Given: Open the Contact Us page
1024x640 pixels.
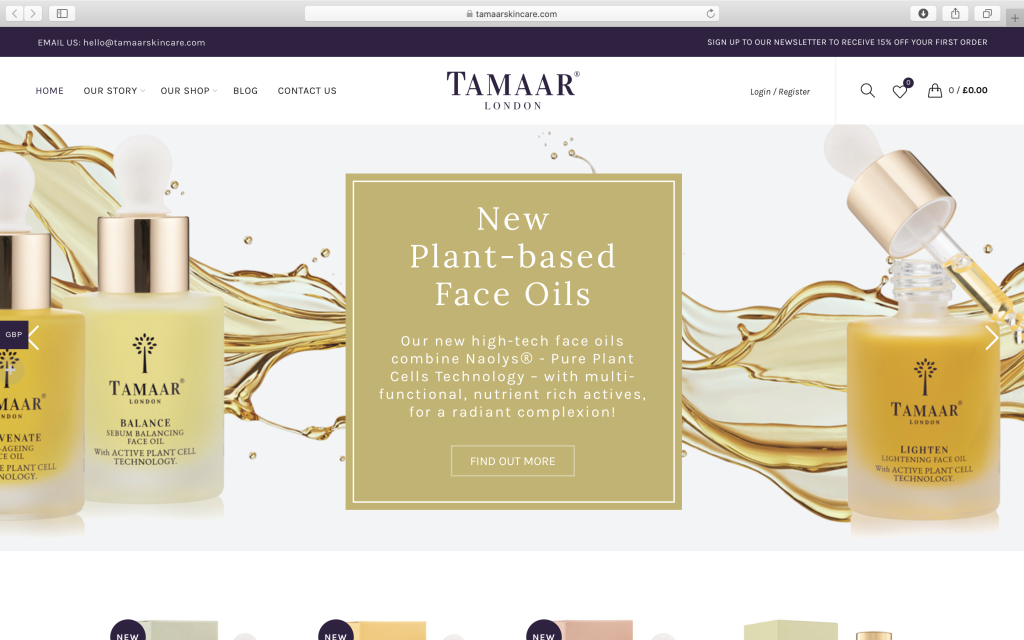Looking at the screenshot, I should click(x=307, y=91).
